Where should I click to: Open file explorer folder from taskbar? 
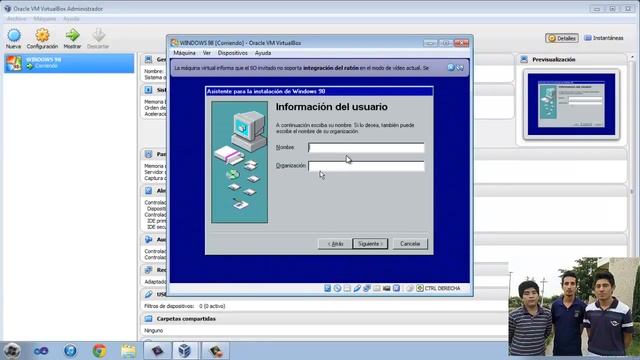pyautogui.click(x=129, y=351)
